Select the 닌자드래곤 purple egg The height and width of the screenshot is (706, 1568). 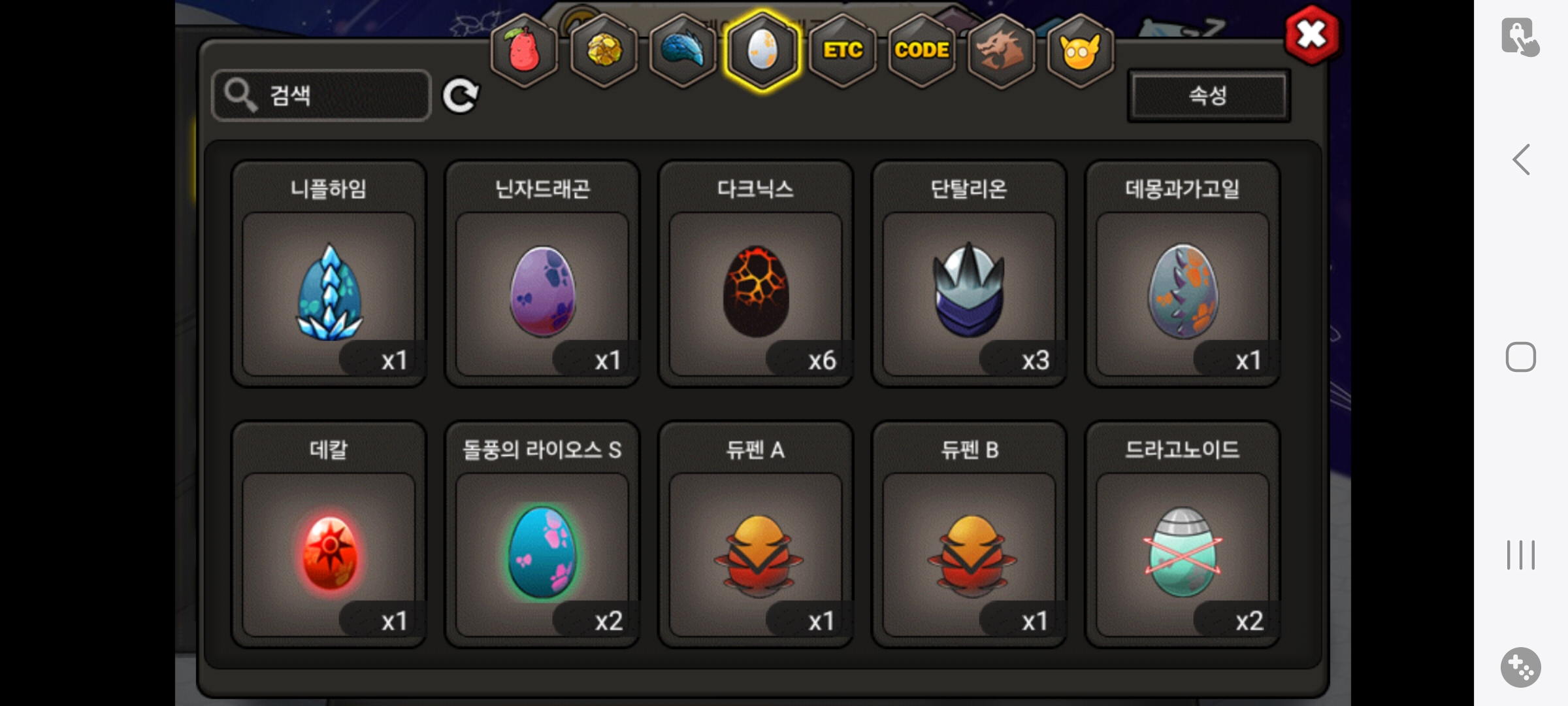pyautogui.click(x=542, y=274)
